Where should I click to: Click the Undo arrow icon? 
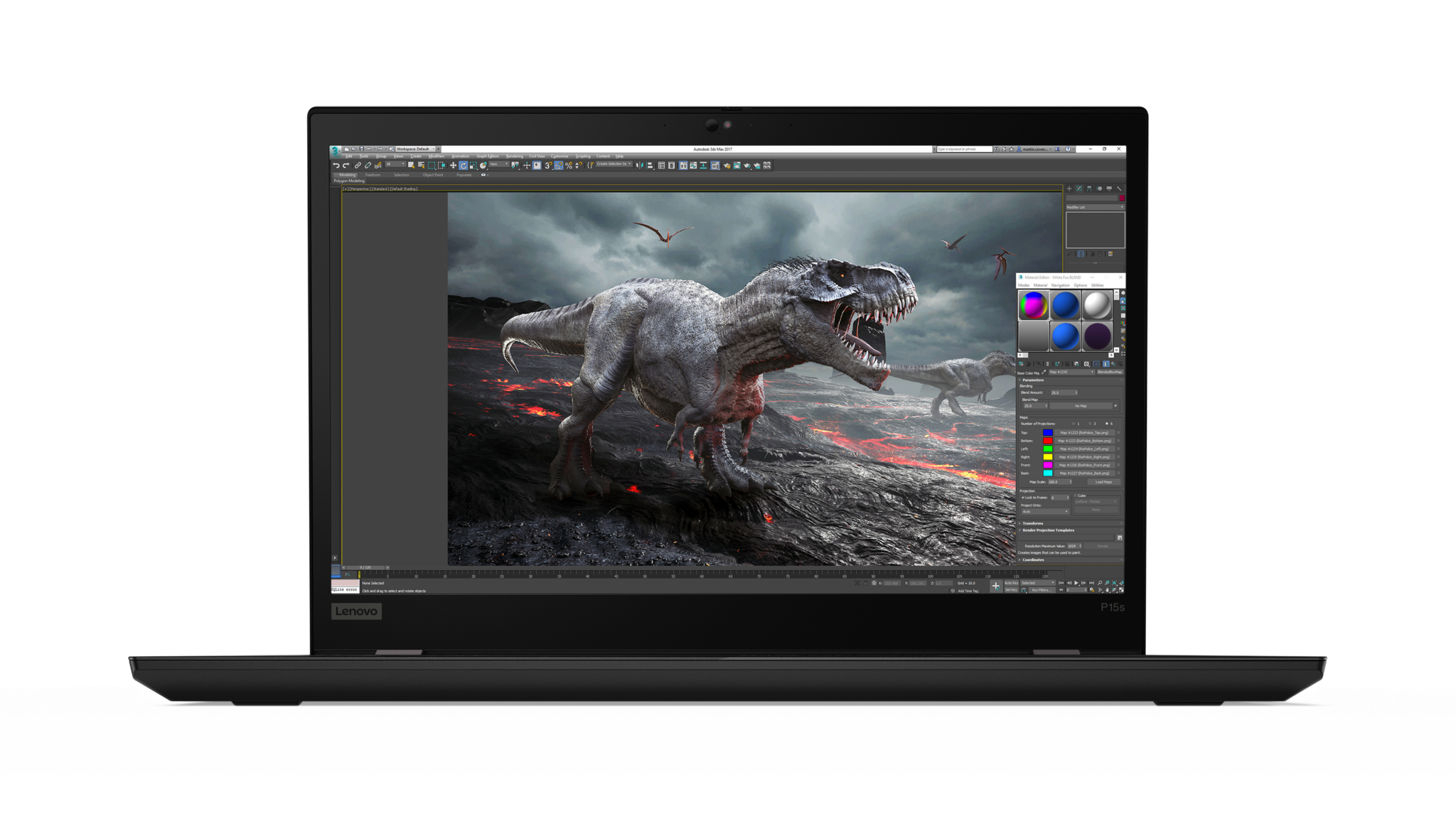pyautogui.click(x=336, y=166)
